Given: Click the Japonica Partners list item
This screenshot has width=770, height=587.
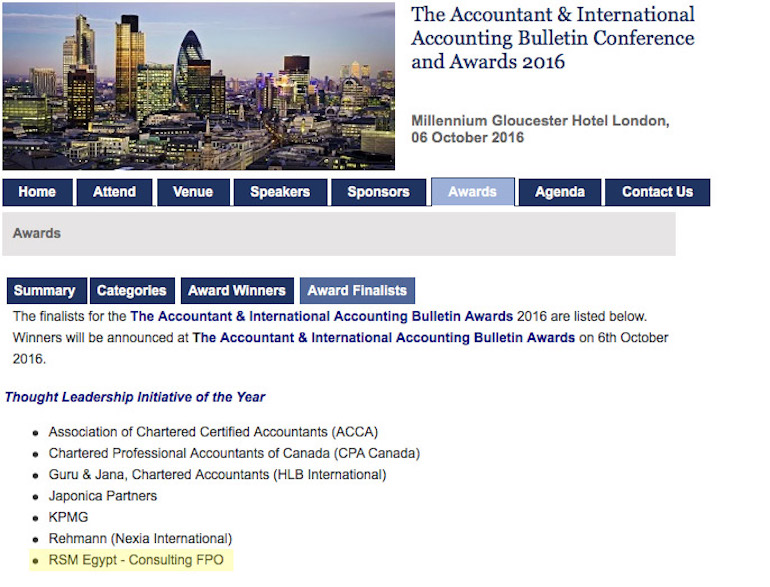Looking at the screenshot, I should pos(103,496).
